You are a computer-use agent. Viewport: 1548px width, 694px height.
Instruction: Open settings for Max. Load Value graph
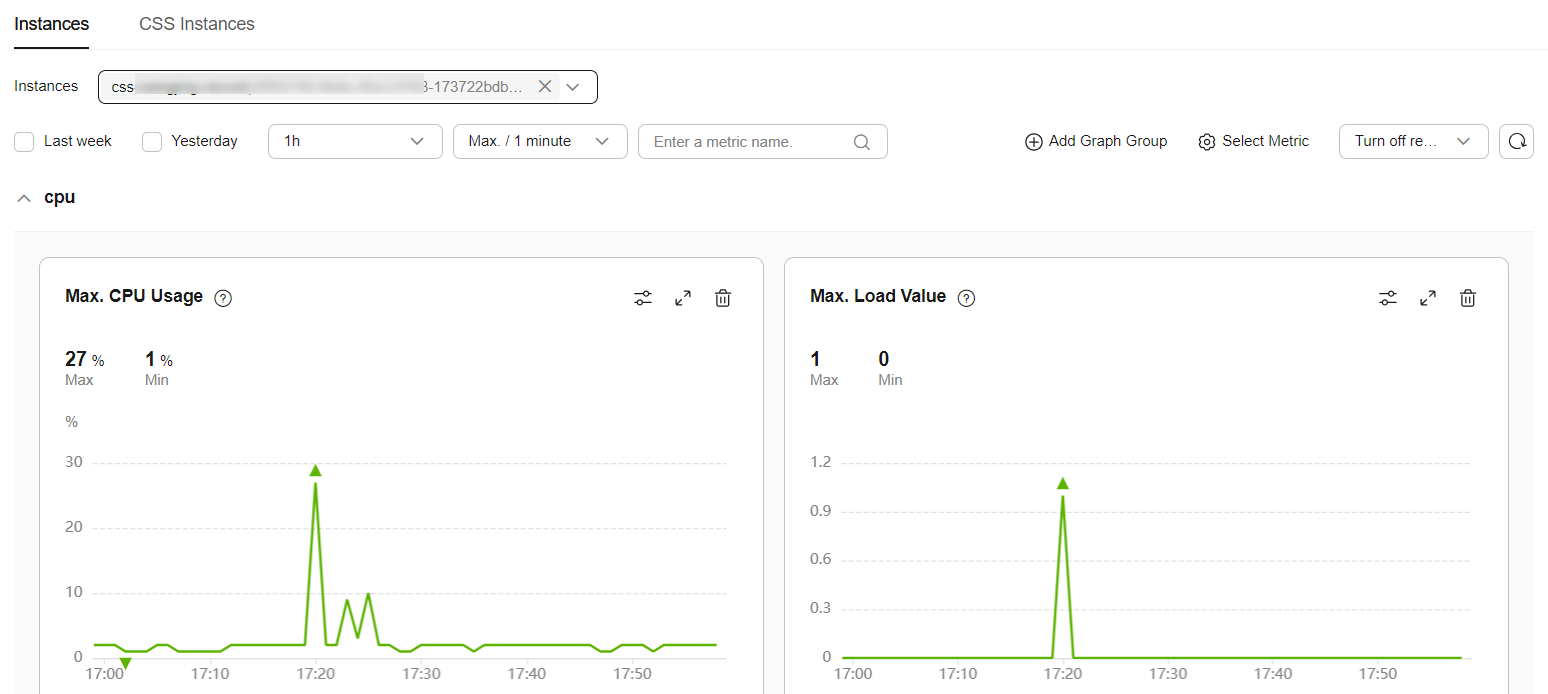click(x=1388, y=298)
